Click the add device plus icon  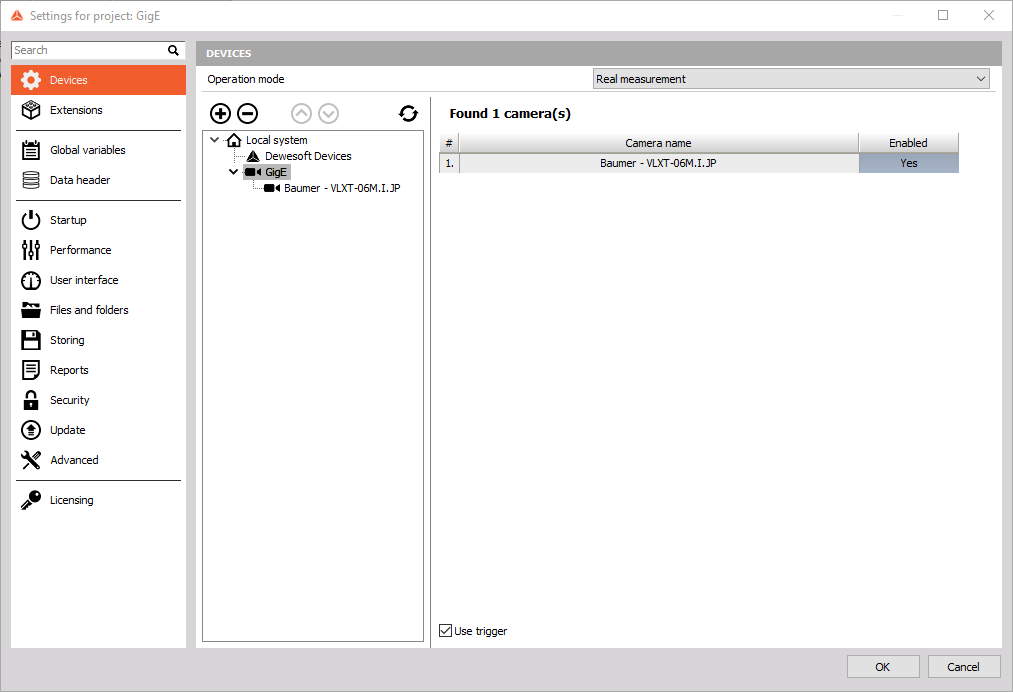(x=220, y=114)
